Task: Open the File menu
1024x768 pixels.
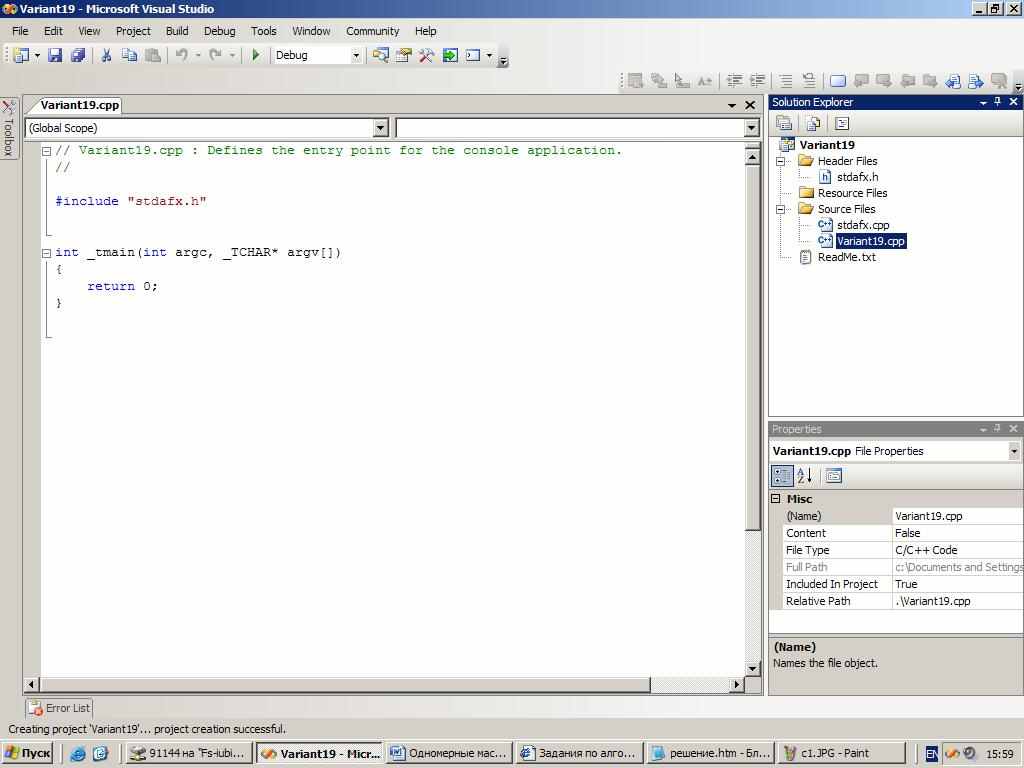Action: 20,31
